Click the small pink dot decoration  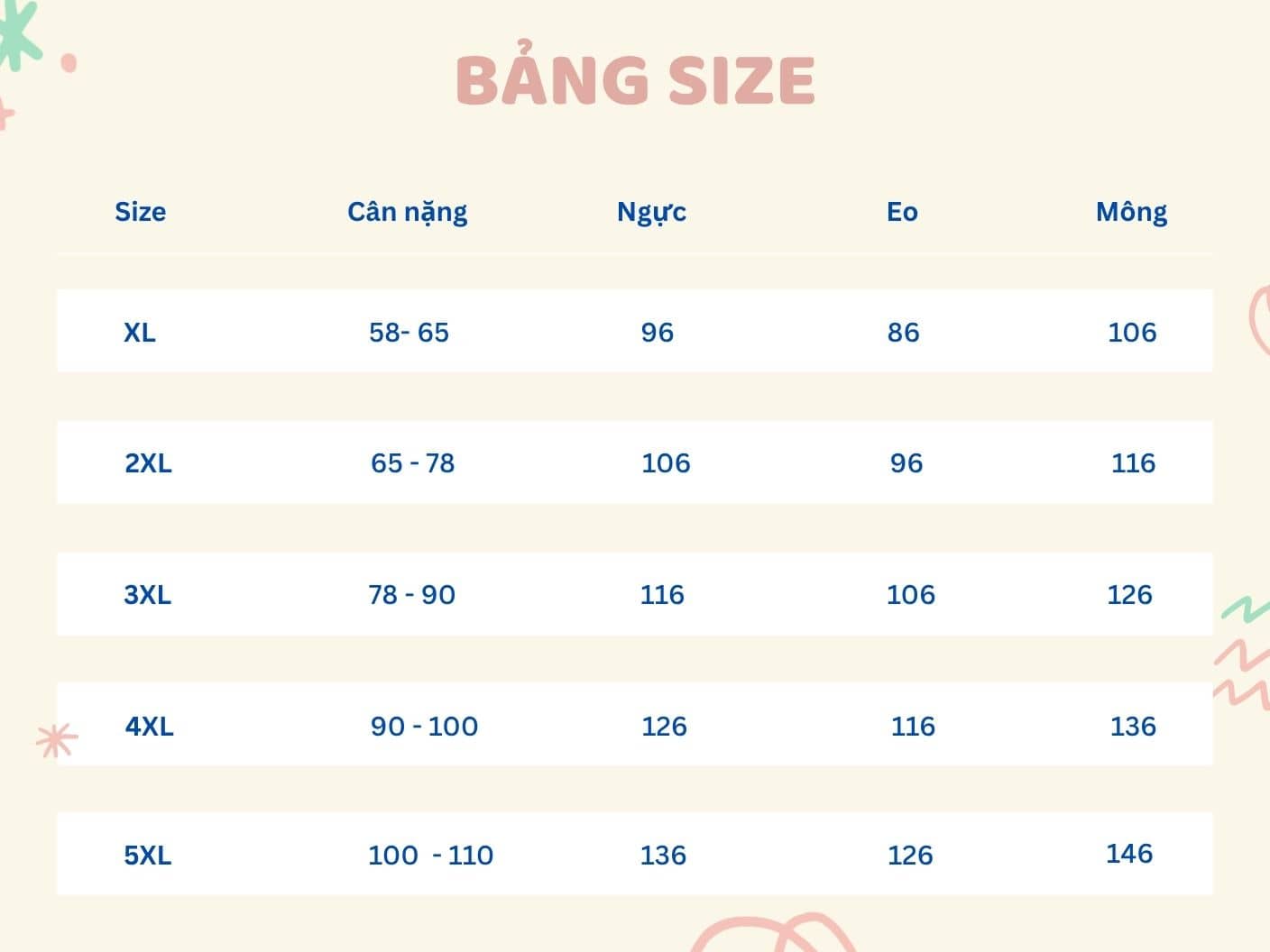click(x=69, y=63)
